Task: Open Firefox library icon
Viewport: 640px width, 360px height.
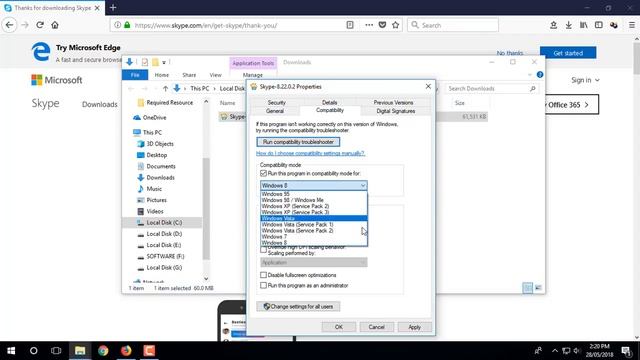Action: 583,25
